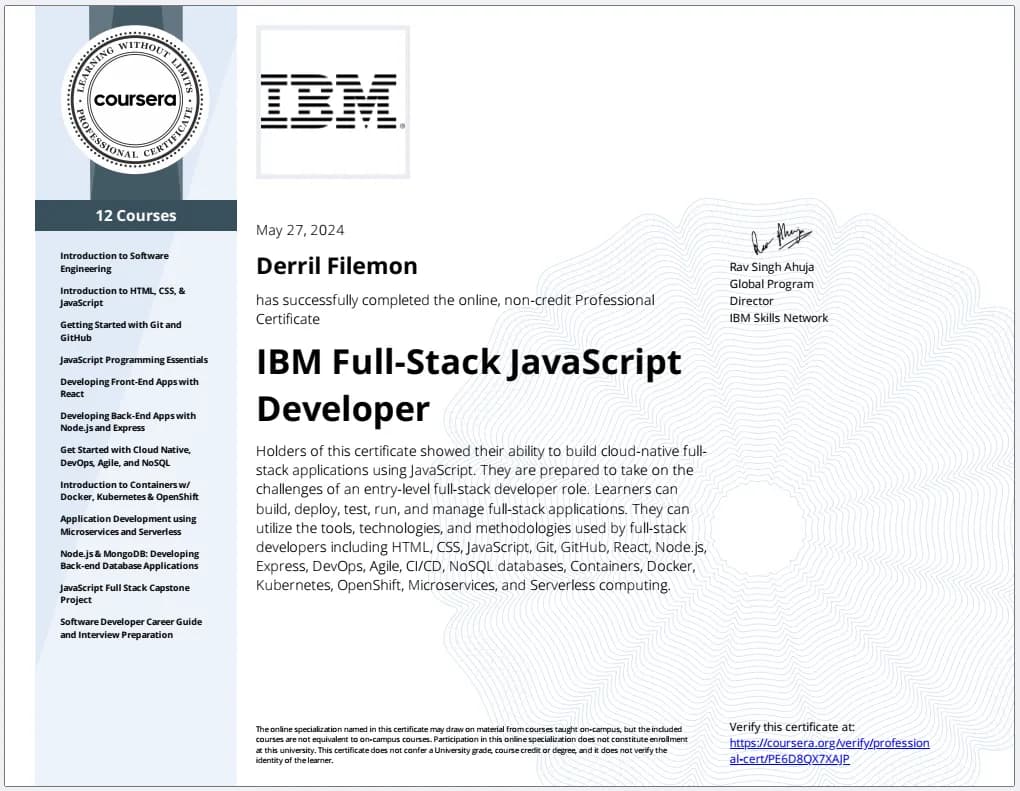Image resolution: width=1020 pixels, height=791 pixels.
Task: Click 'Developing Front-End Apps with React'
Action: 129,388
